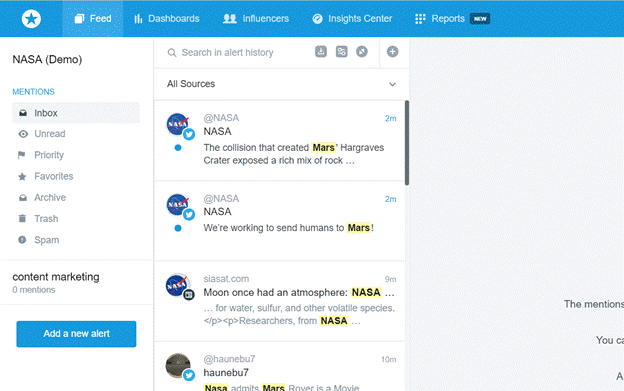Click Twitter badge on send humans mention

pyautogui.click(x=189, y=215)
